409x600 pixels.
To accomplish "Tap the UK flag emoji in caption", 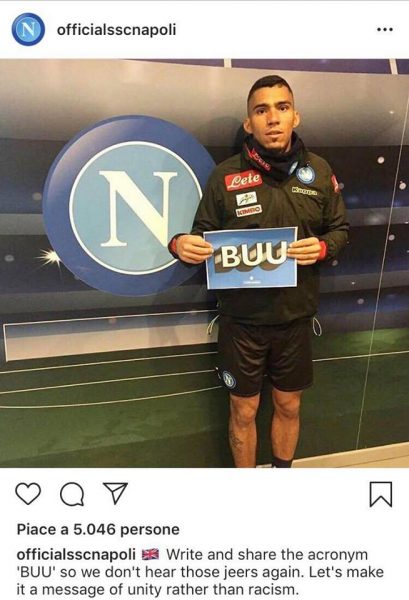I will coord(150,554).
